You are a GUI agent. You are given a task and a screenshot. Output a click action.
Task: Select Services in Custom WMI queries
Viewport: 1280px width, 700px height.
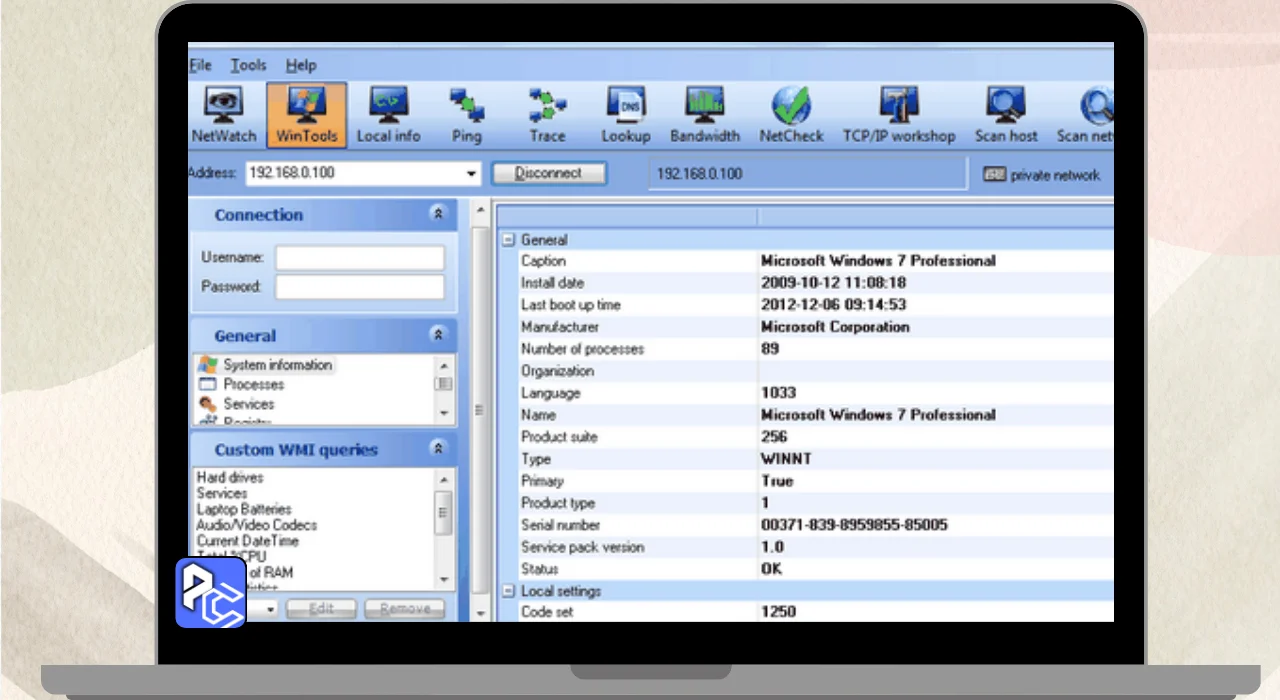222,493
